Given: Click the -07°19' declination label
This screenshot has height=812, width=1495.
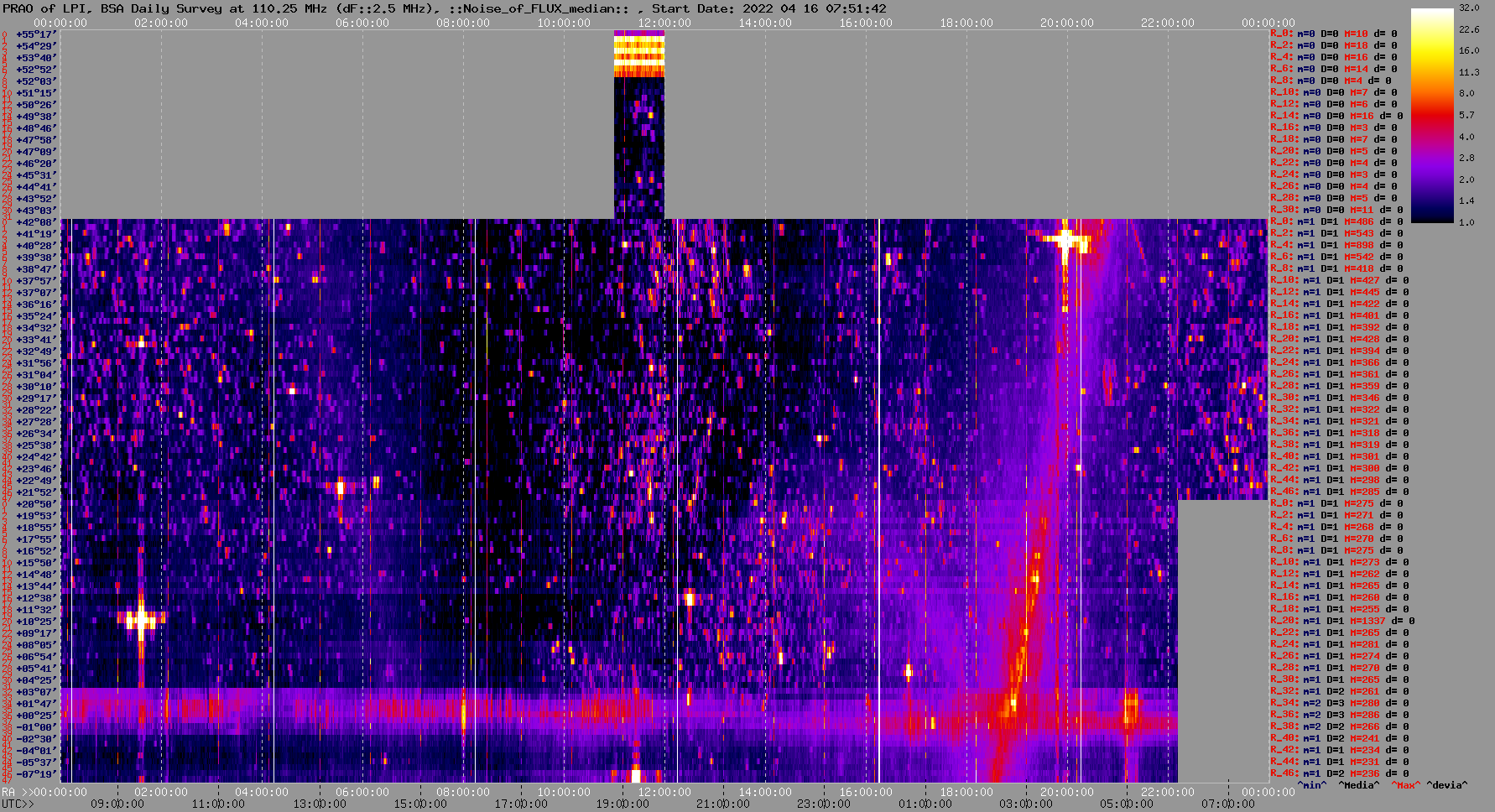Looking at the screenshot, I should pos(36,774).
